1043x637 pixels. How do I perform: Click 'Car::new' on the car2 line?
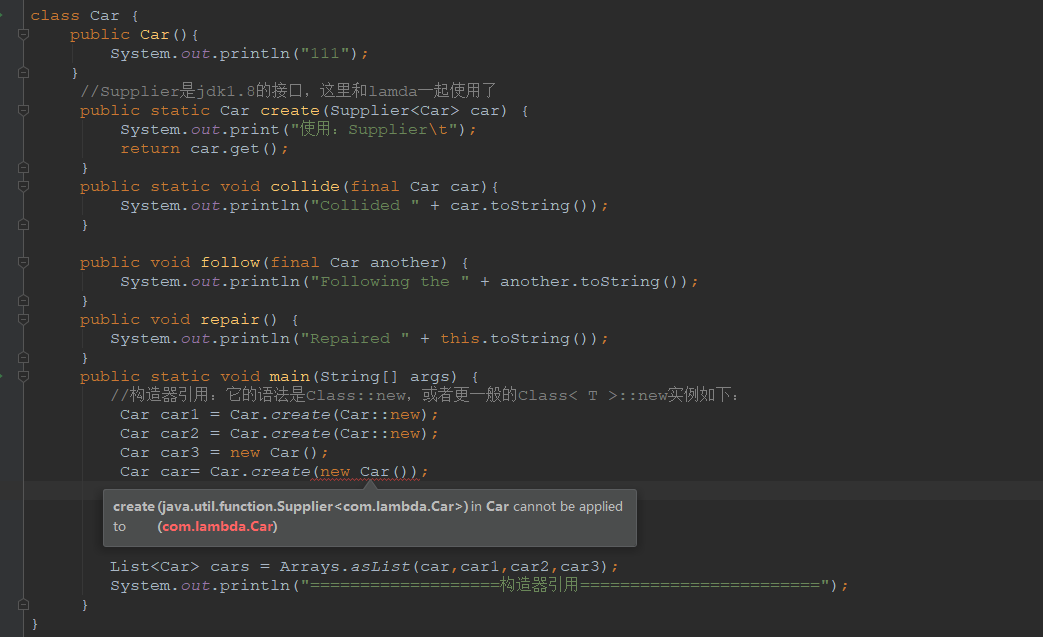[x=380, y=434]
